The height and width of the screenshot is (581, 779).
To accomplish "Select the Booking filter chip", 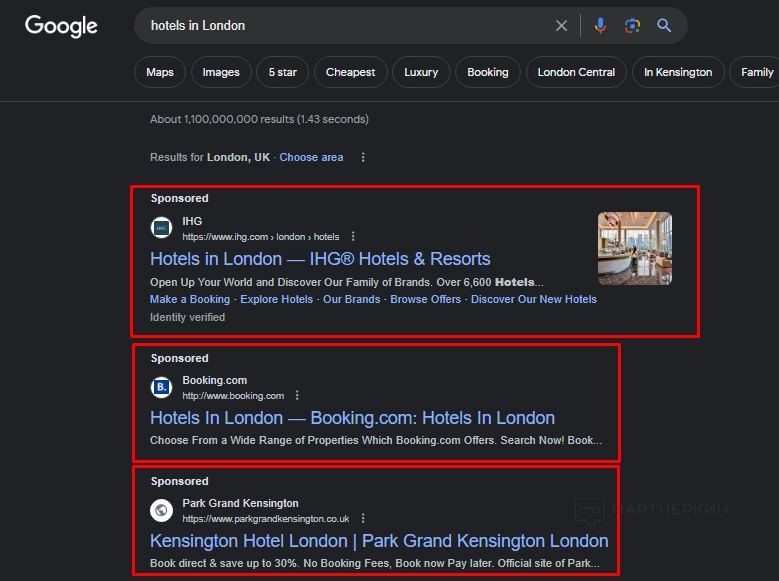I will 488,72.
